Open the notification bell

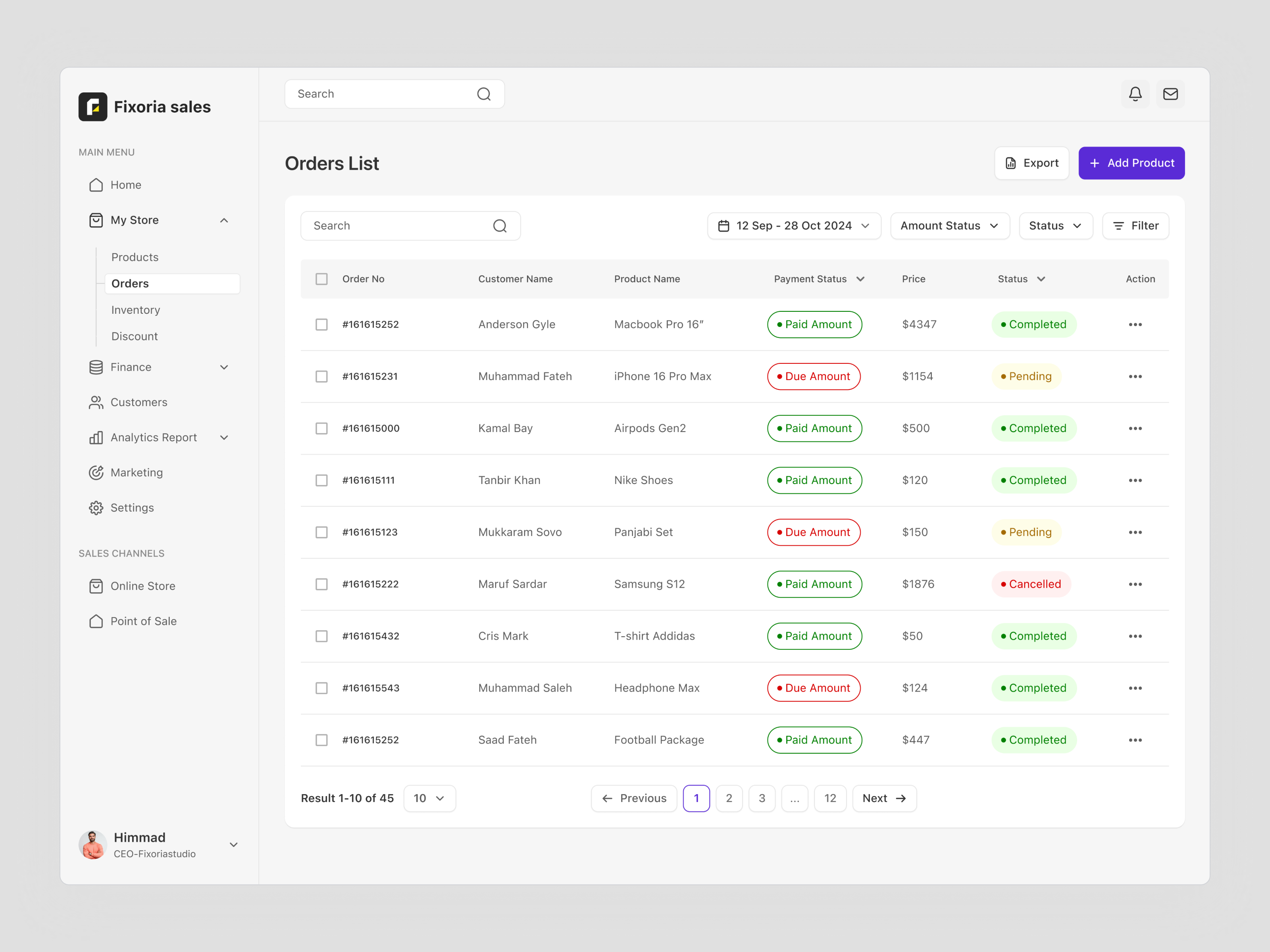pos(1135,94)
